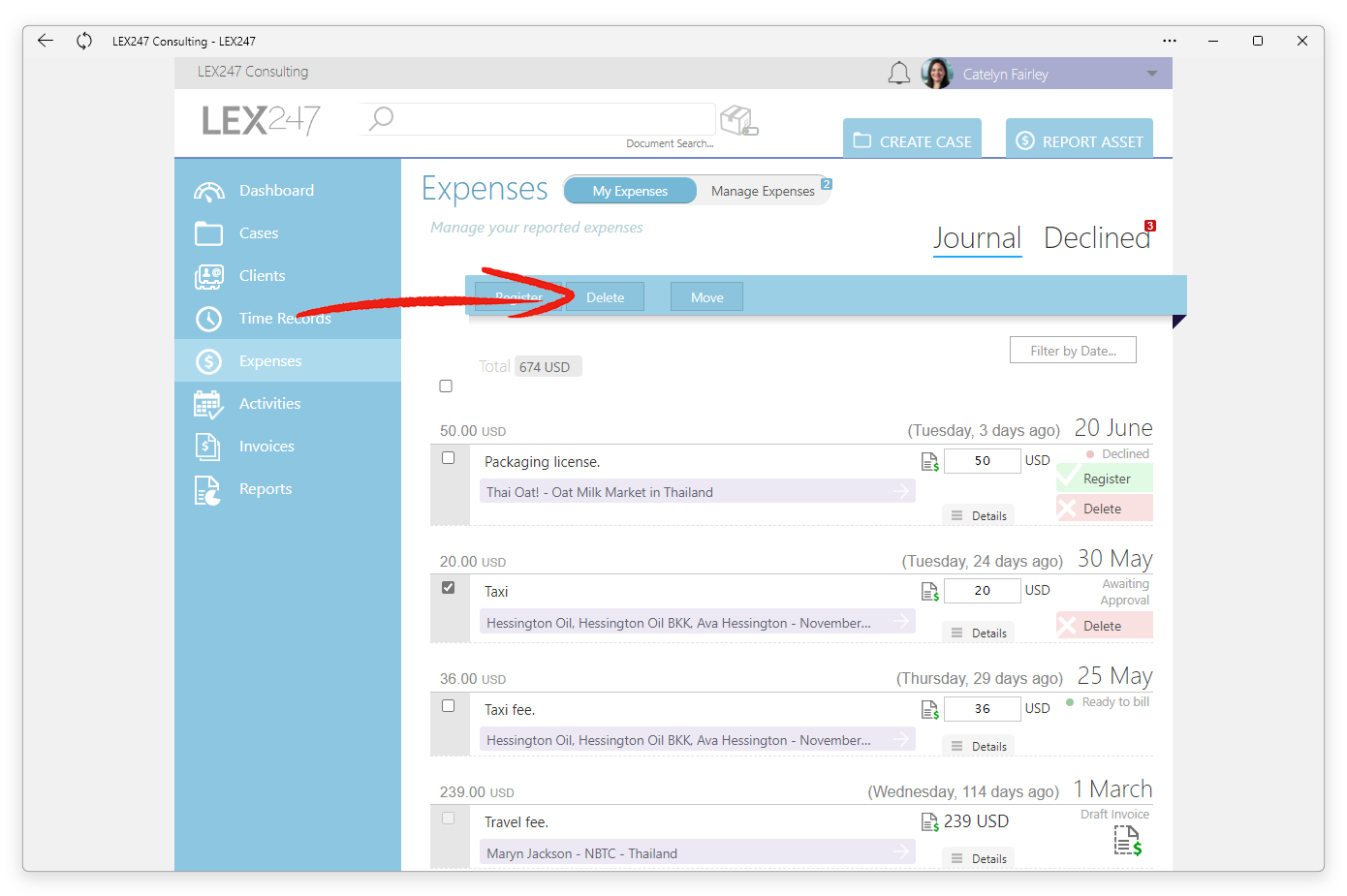Switch to My Expenses tab
The height and width of the screenshot is (896, 1347).
coord(630,191)
